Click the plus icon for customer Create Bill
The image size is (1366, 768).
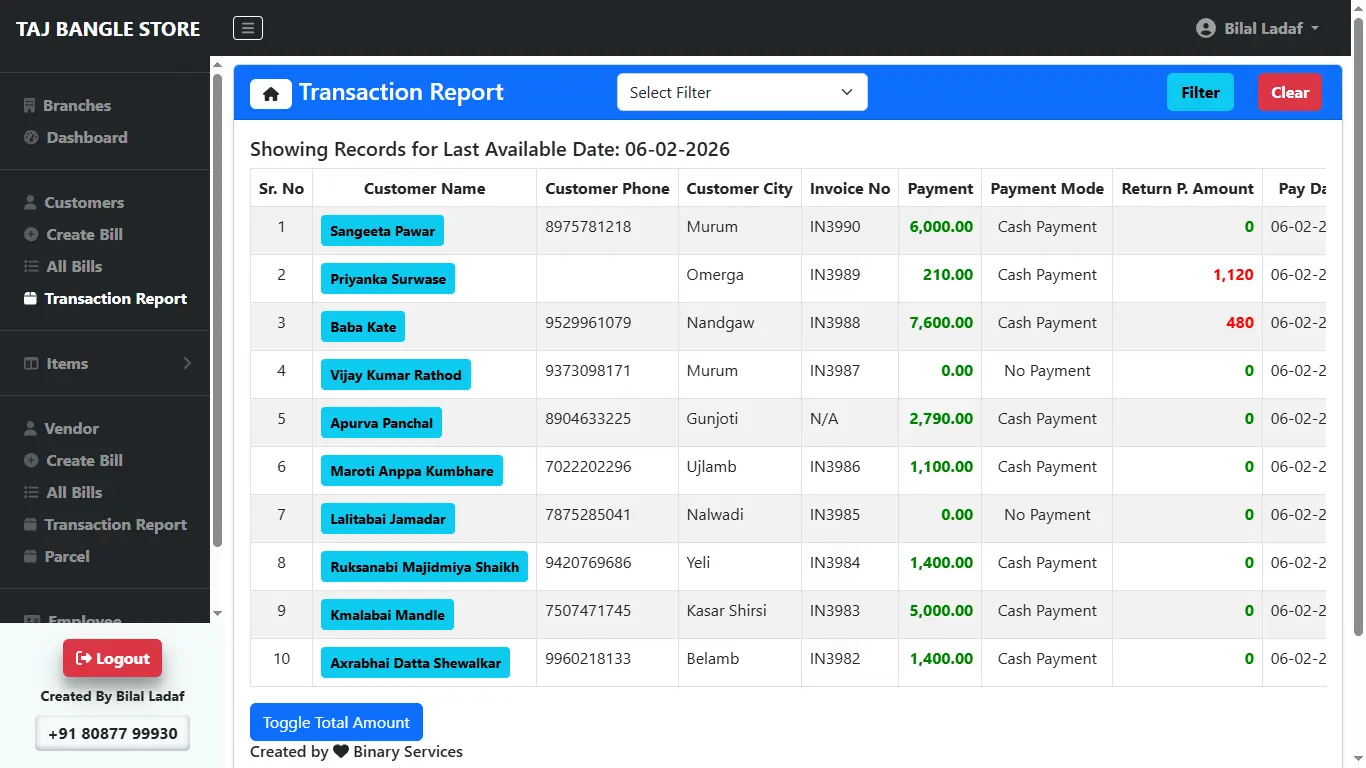click(x=31, y=235)
